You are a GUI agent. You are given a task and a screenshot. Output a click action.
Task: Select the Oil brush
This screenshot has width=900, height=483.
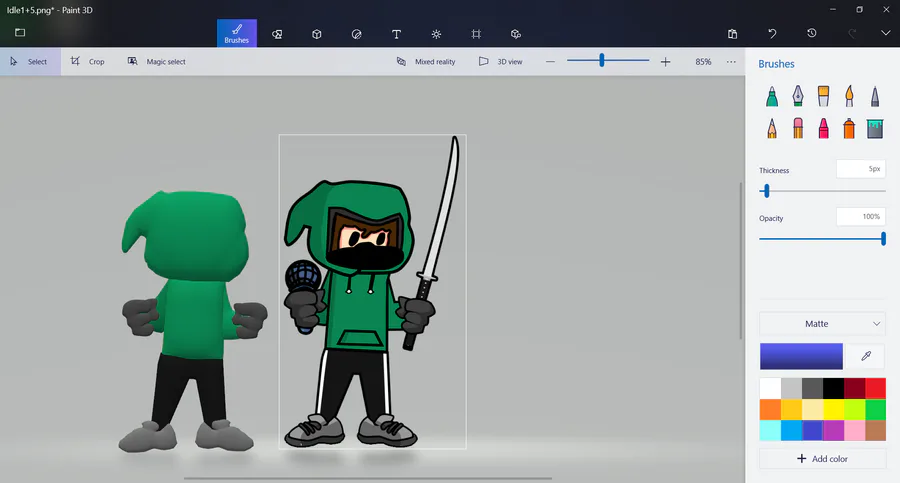coord(823,96)
